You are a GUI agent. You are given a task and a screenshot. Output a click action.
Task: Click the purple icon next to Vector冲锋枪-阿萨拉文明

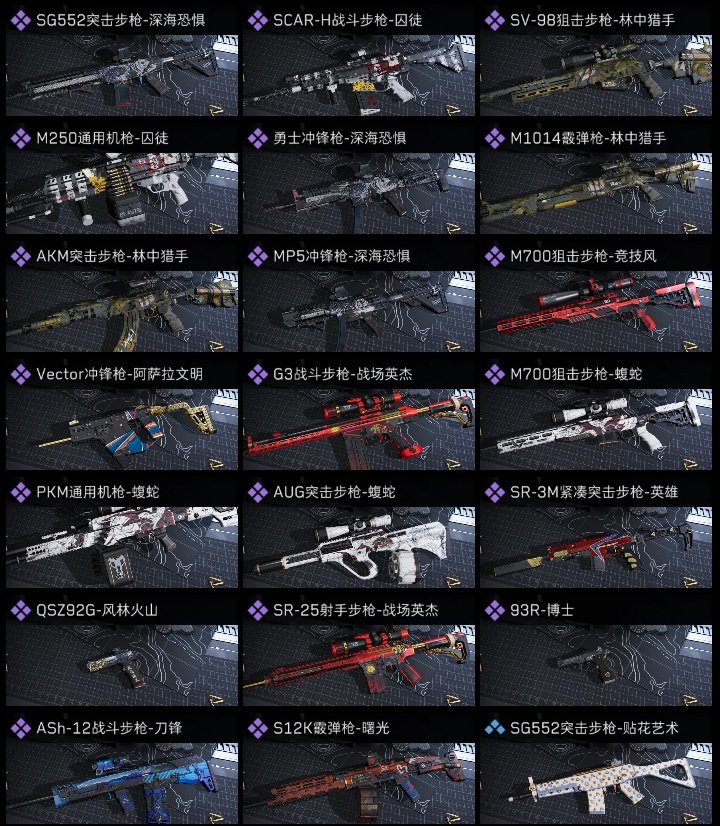(21, 375)
